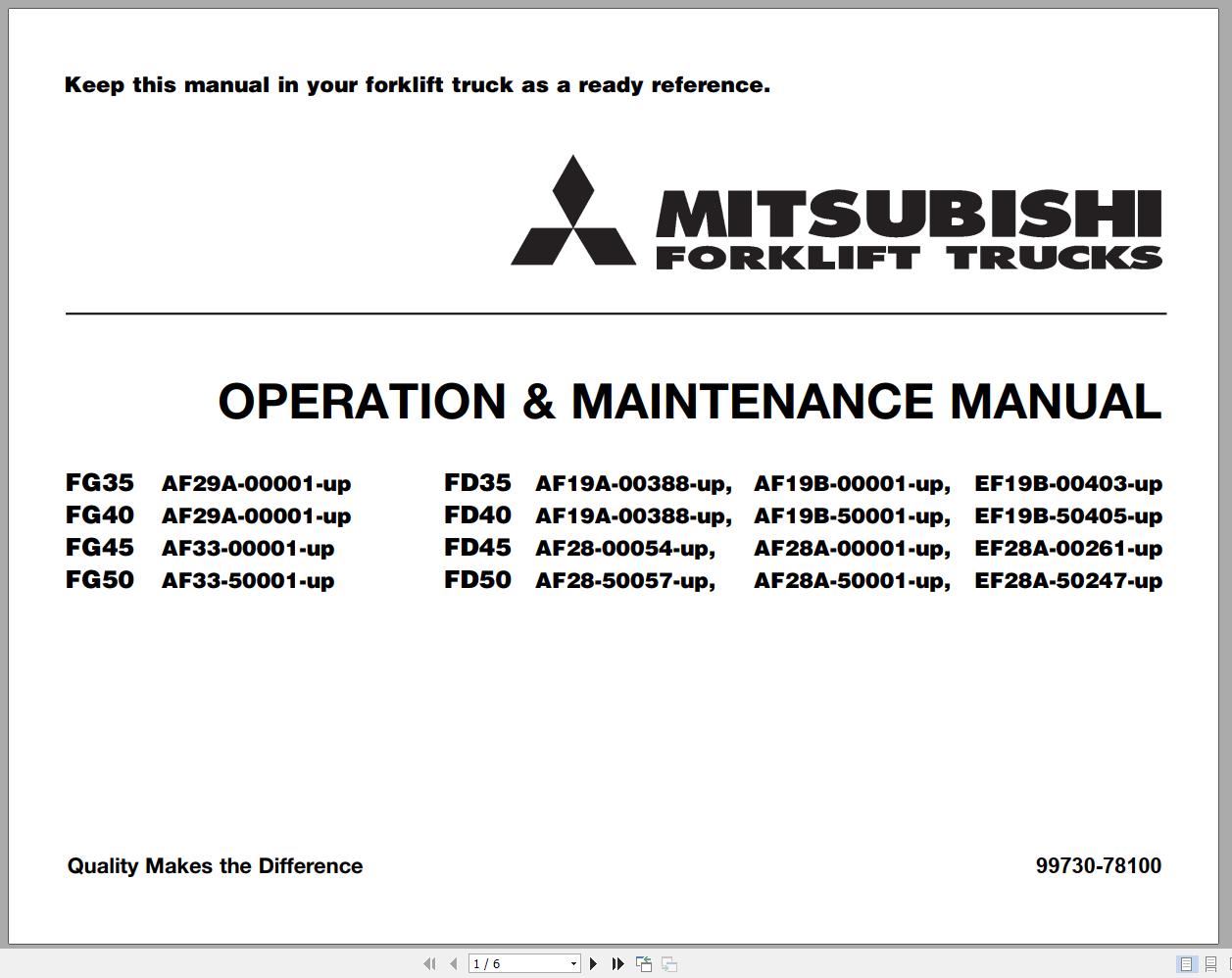Click serial EF28A-50247-up

tap(1068, 581)
